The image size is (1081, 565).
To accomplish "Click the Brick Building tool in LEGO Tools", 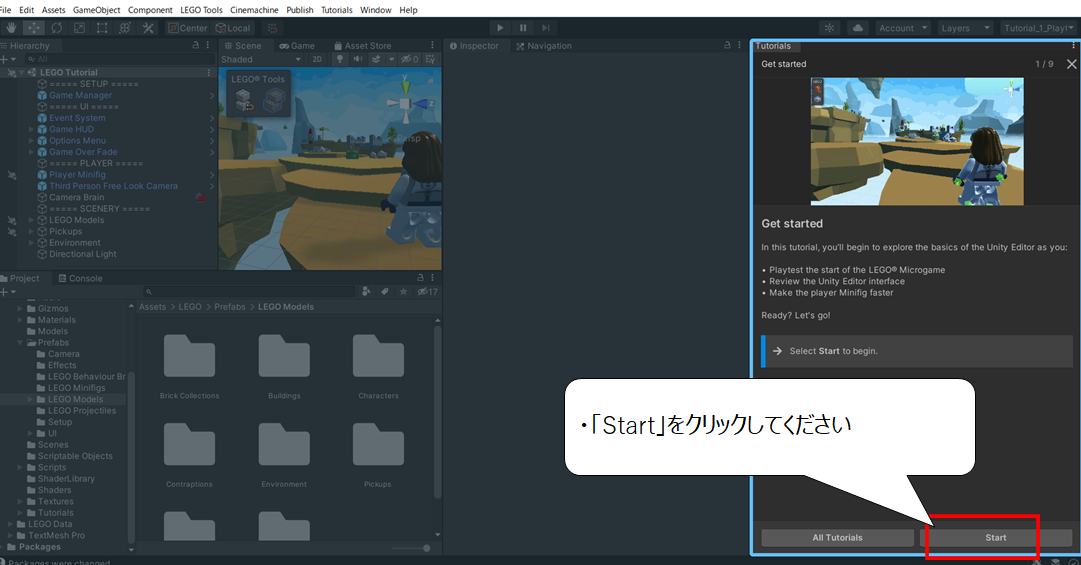I will (x=243, y=102).
